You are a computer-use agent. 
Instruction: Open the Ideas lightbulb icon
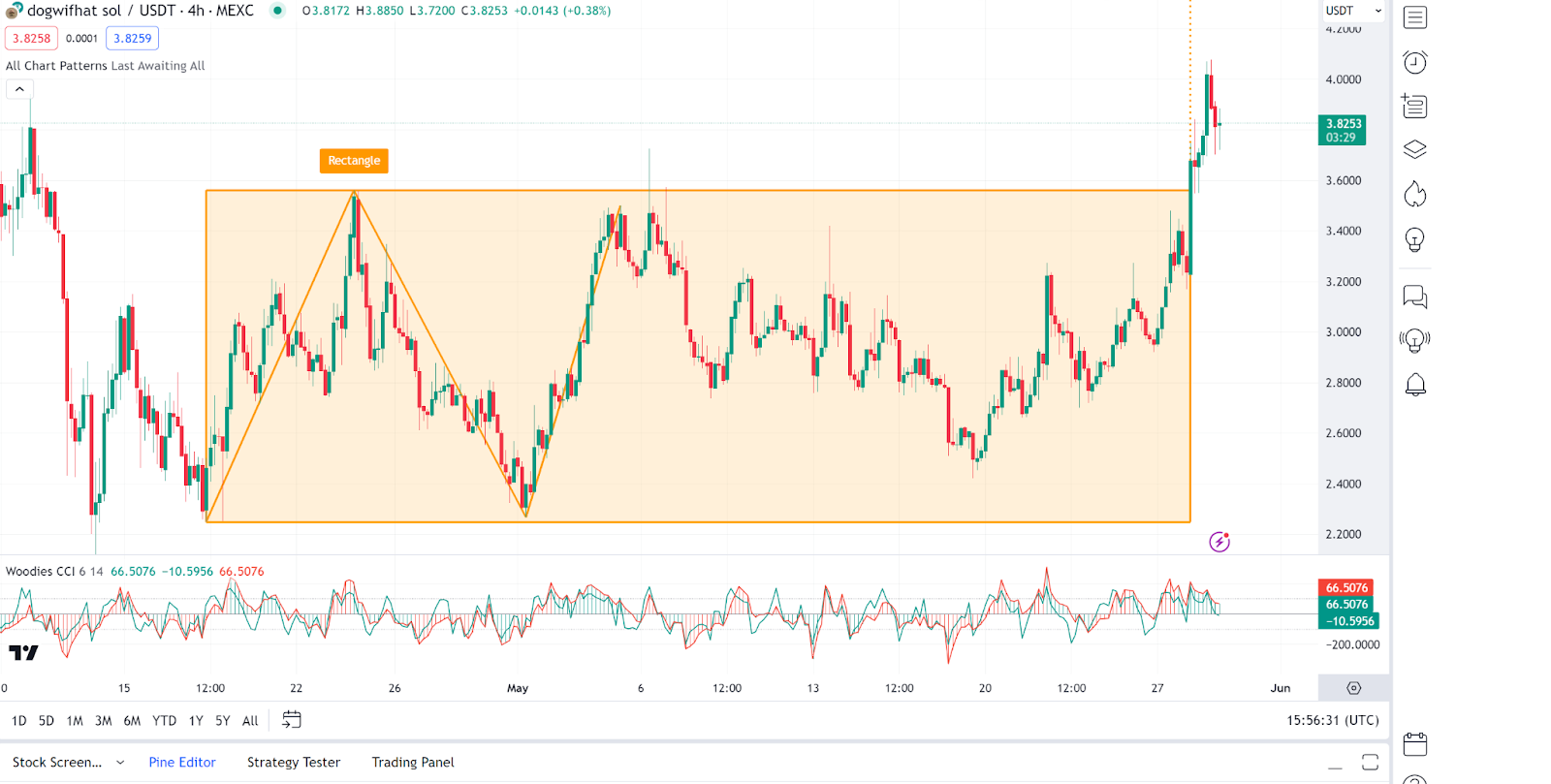1415,239
